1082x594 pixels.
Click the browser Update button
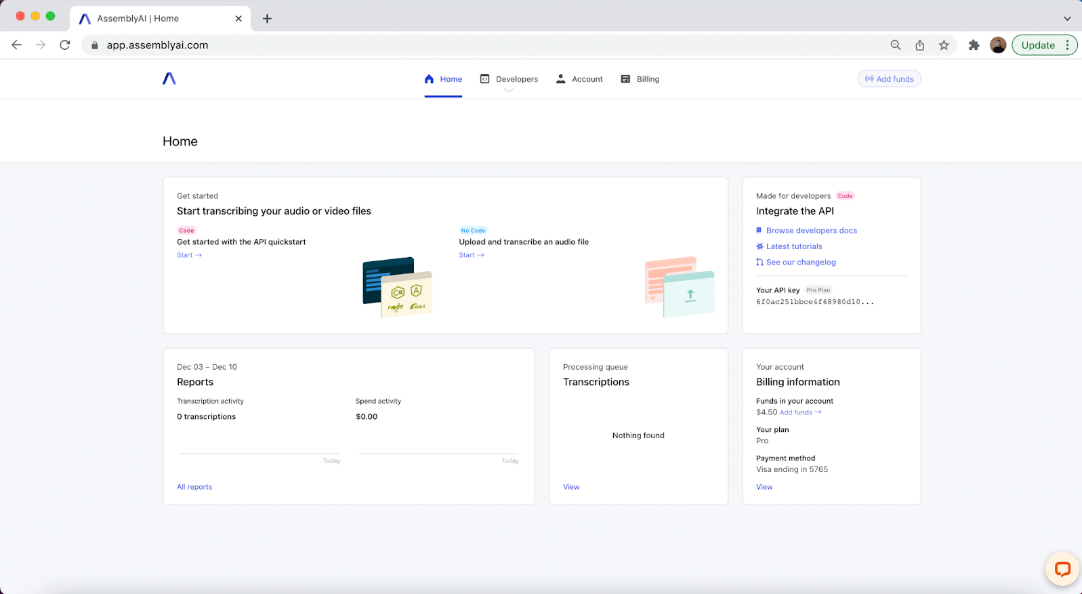click(x=1044, y=45)
